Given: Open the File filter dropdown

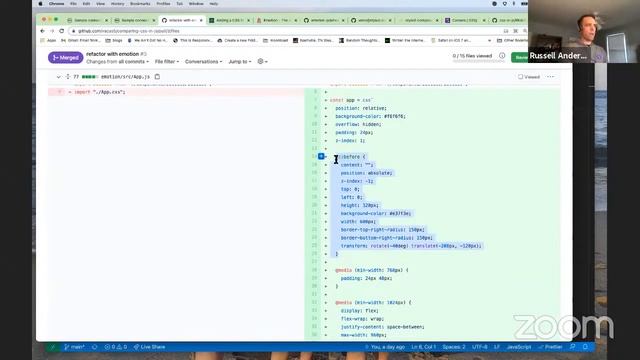Looking at the screenshot, I should click(x=167, y=62).
